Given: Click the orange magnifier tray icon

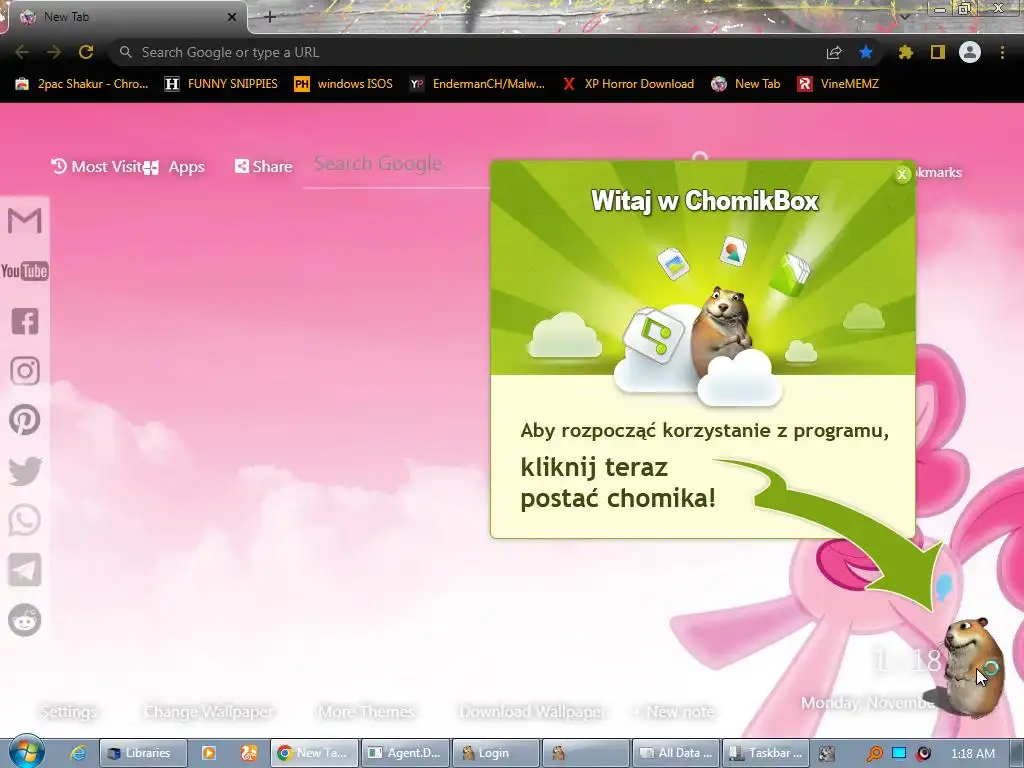Looking at the screenshot, I should pos(874,754).
